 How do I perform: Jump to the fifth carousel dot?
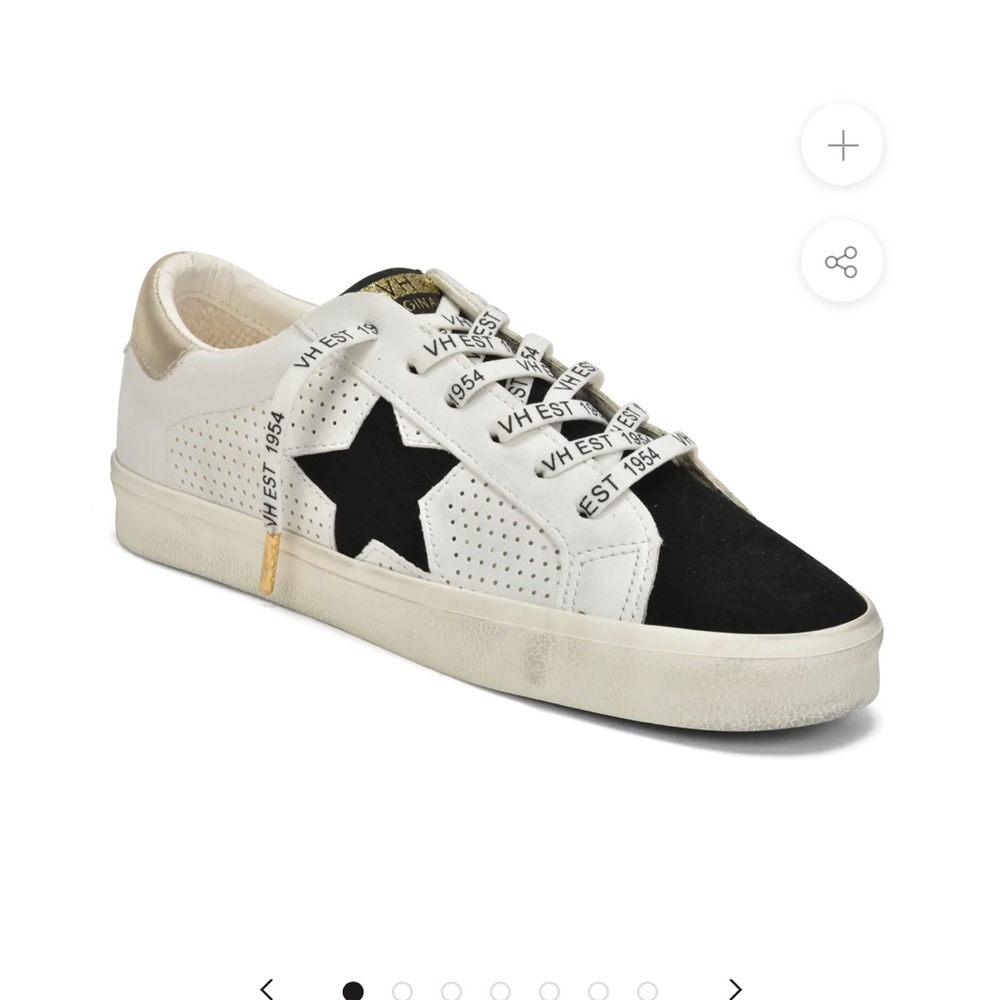pyautogui.click(x=549, y=991)
